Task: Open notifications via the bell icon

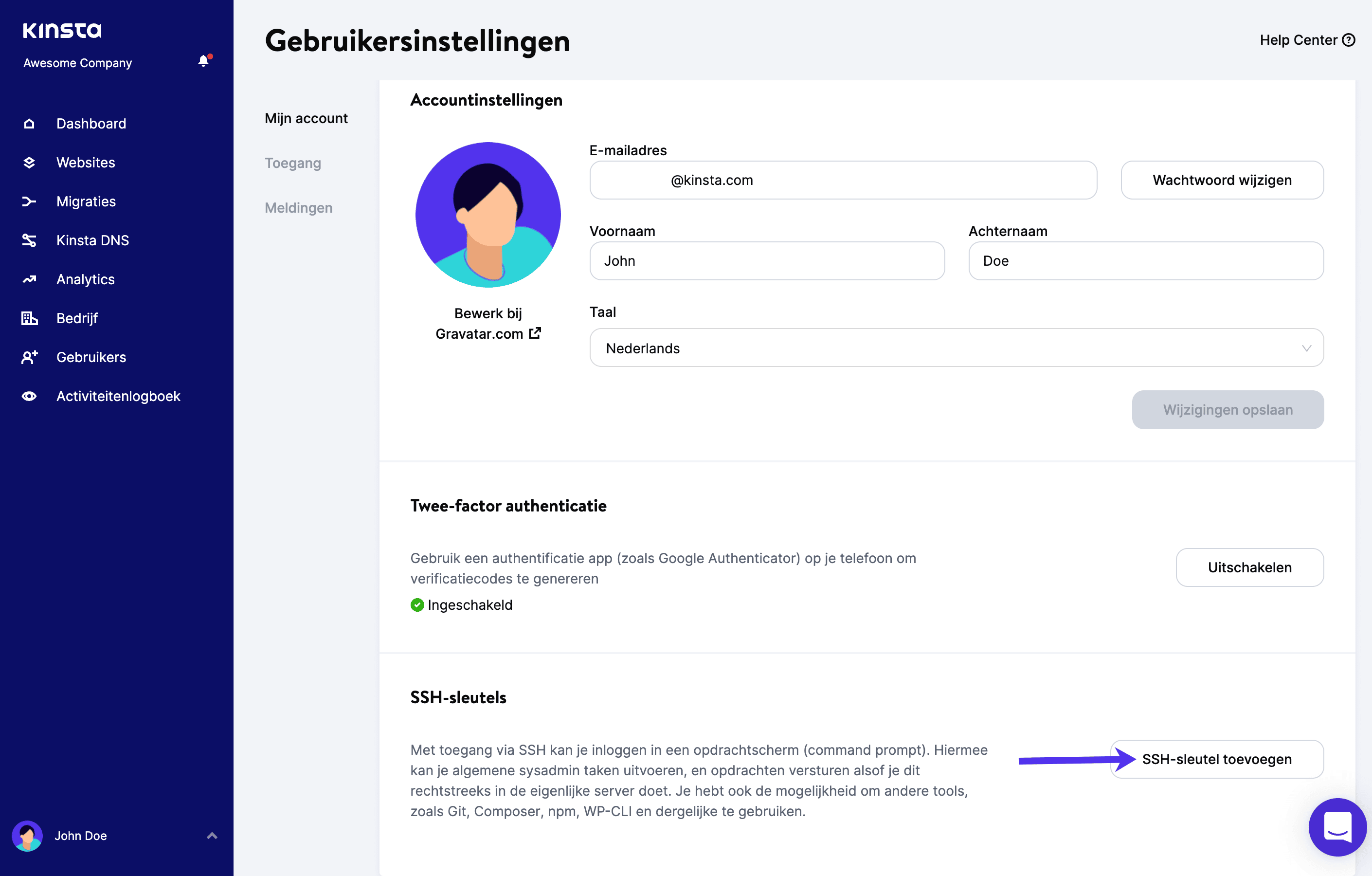Action: pyautogui.click(x=203, y=61)
